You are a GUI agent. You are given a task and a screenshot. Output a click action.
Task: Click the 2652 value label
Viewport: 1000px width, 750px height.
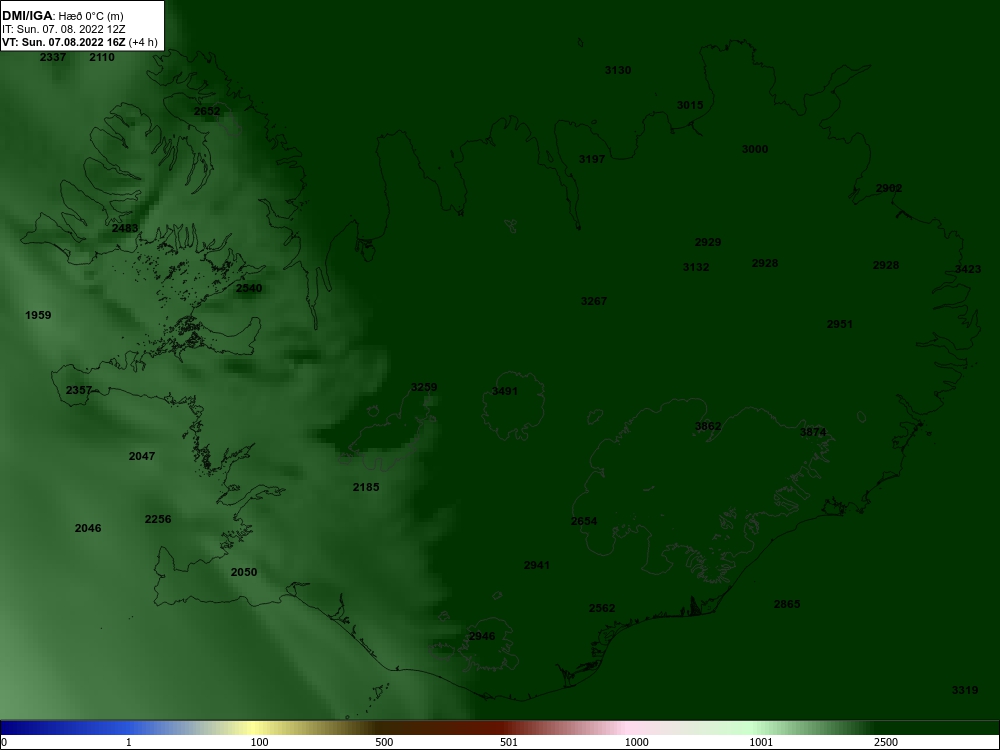pyautogui.click(x=207, y=111)
